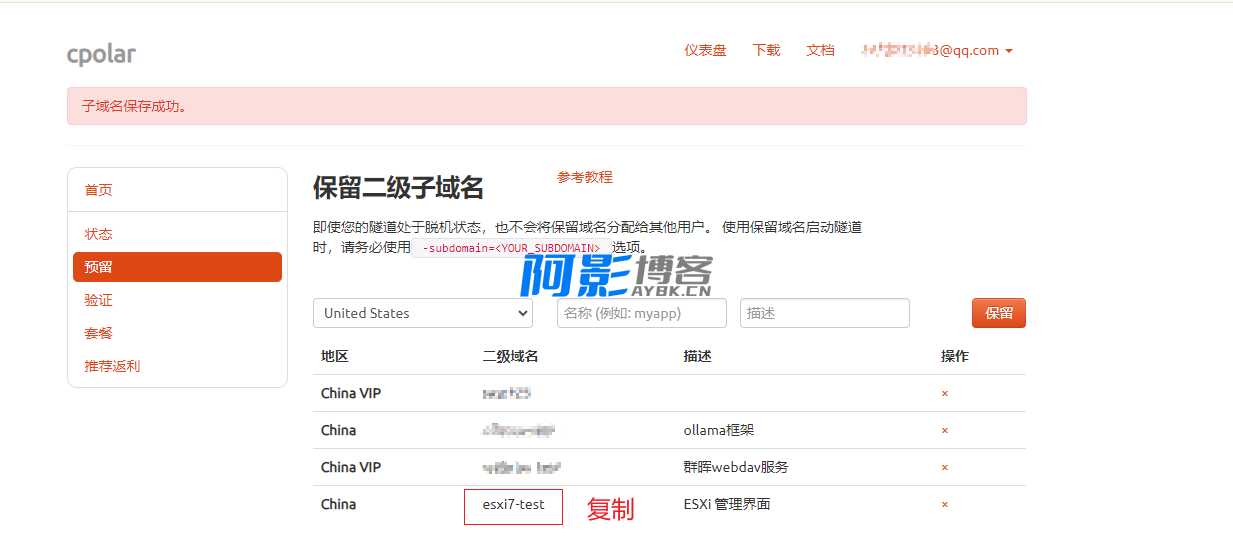Screen dimensions: 1233x551
Task: Delete the first China VIP subdomain
Action: click(944, 394)
